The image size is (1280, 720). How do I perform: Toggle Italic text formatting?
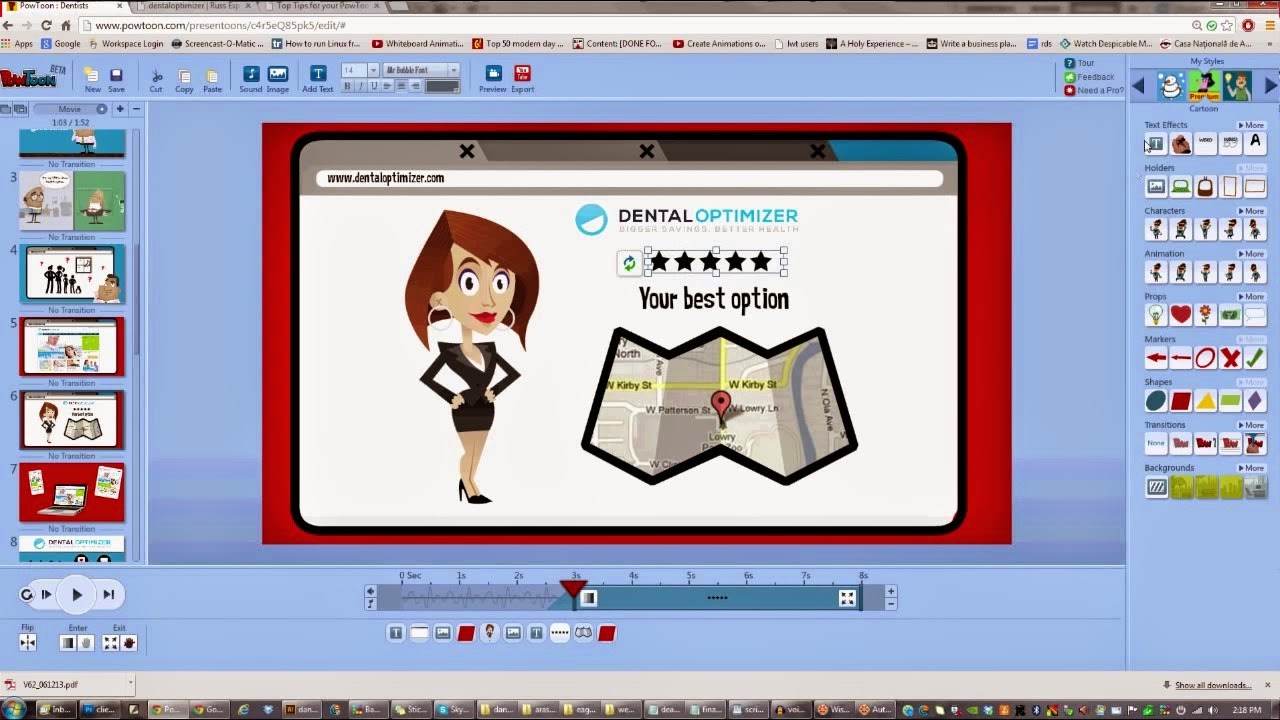pos(360,87)
